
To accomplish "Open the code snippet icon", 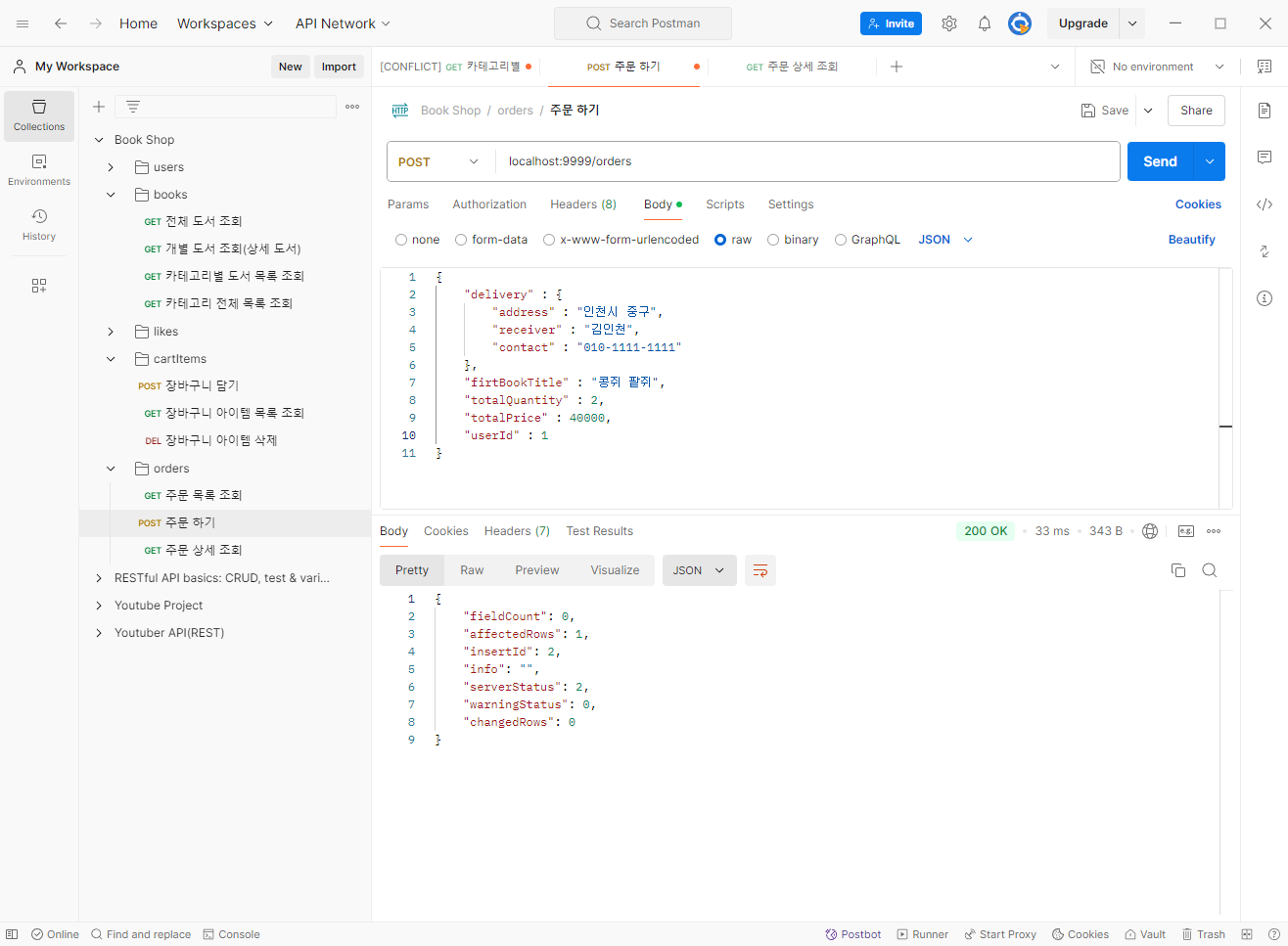I will (x=1265, y=204).
